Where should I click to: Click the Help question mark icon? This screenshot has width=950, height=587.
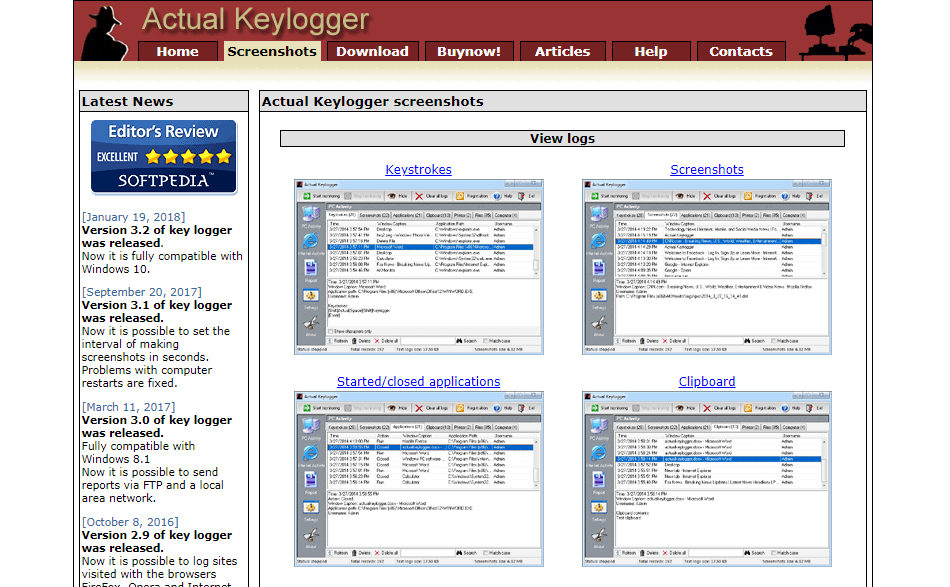click(496, 195)
